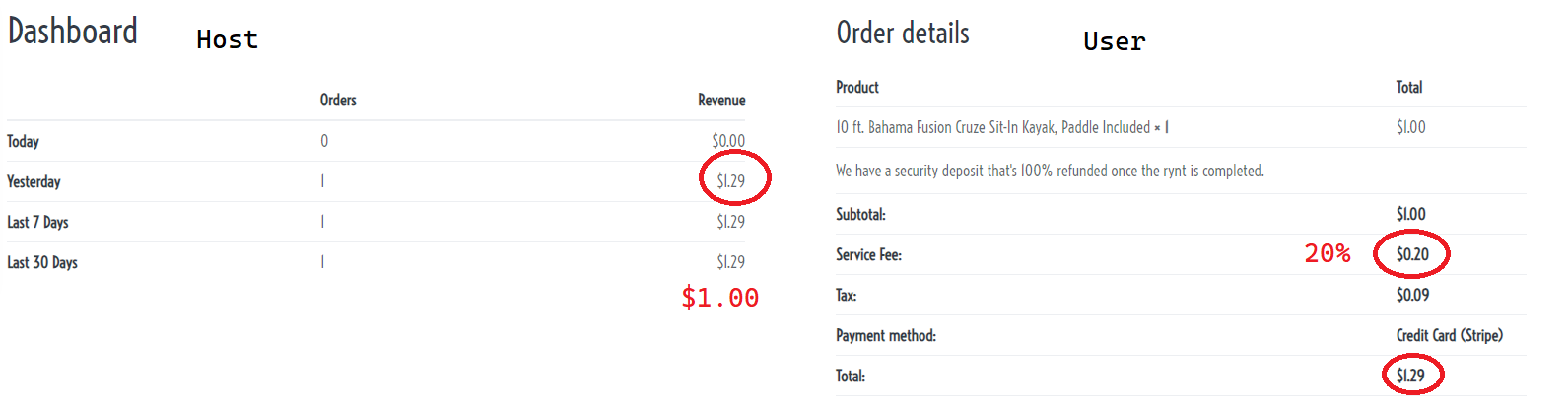Image resolution: width=1568 pixels, height=412 pixels.
Task: Click the Order details heading
Action: pyautogui.click(x=903, y=34)
